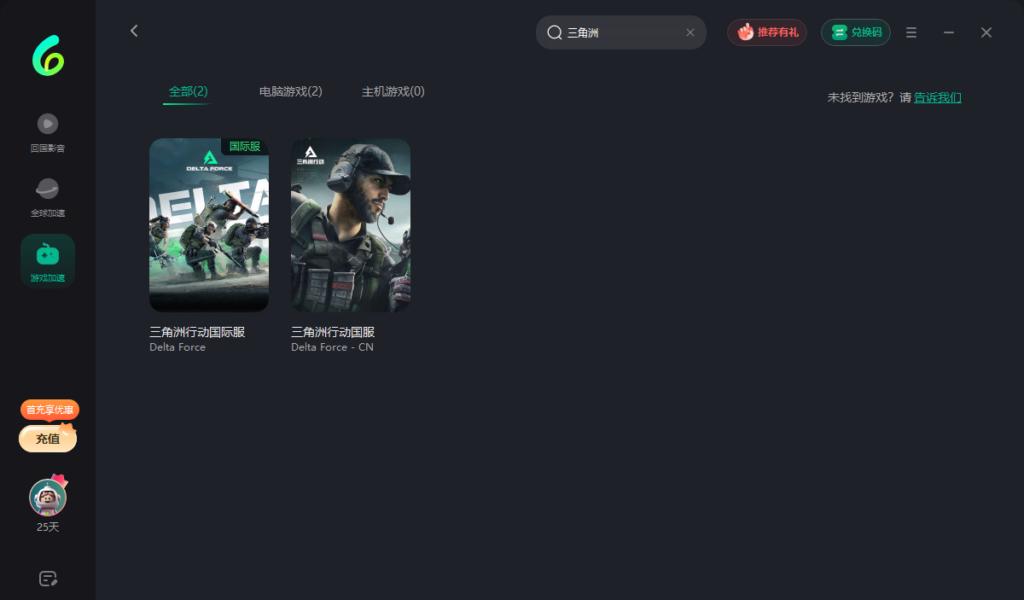The height and width of the screenshot is (600, 1024).
Task: Open the feedback note icon at sidebar bottom
Action: pos(48,578)
